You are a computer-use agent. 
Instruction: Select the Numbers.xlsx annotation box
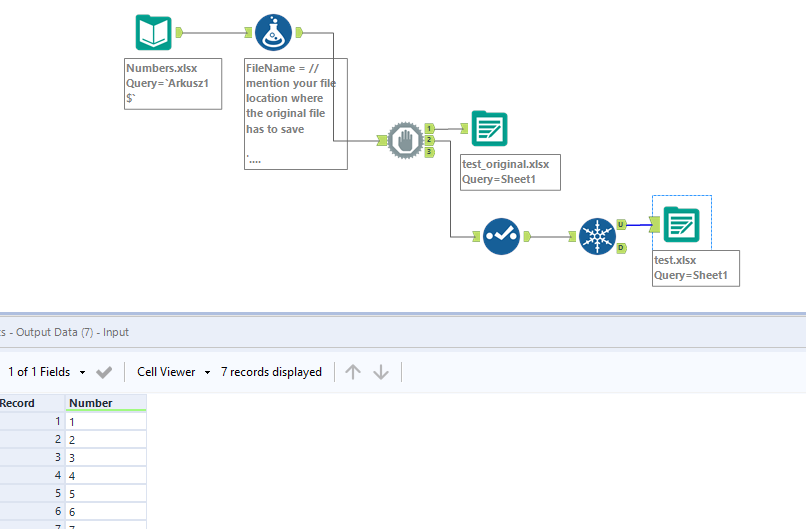173,84
